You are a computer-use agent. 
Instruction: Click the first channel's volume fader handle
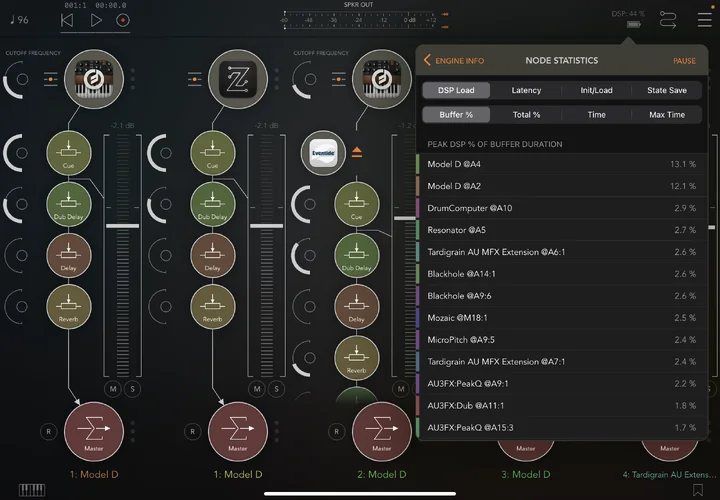124,226
